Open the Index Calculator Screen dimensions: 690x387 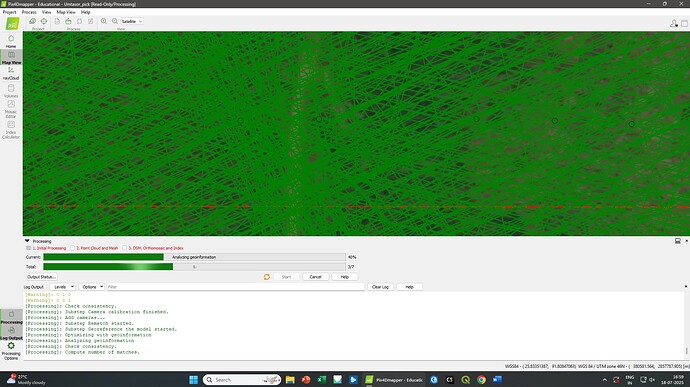[11, 129]
